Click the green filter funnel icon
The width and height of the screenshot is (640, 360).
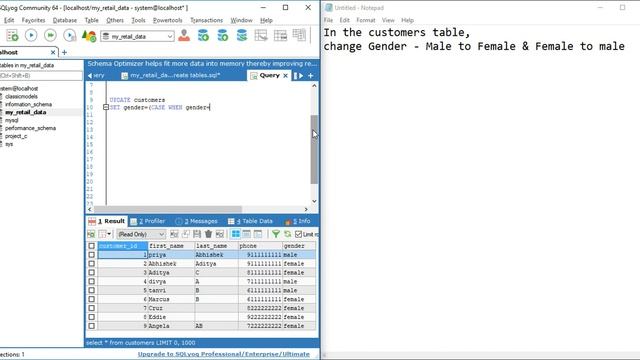tap(276, 234)
